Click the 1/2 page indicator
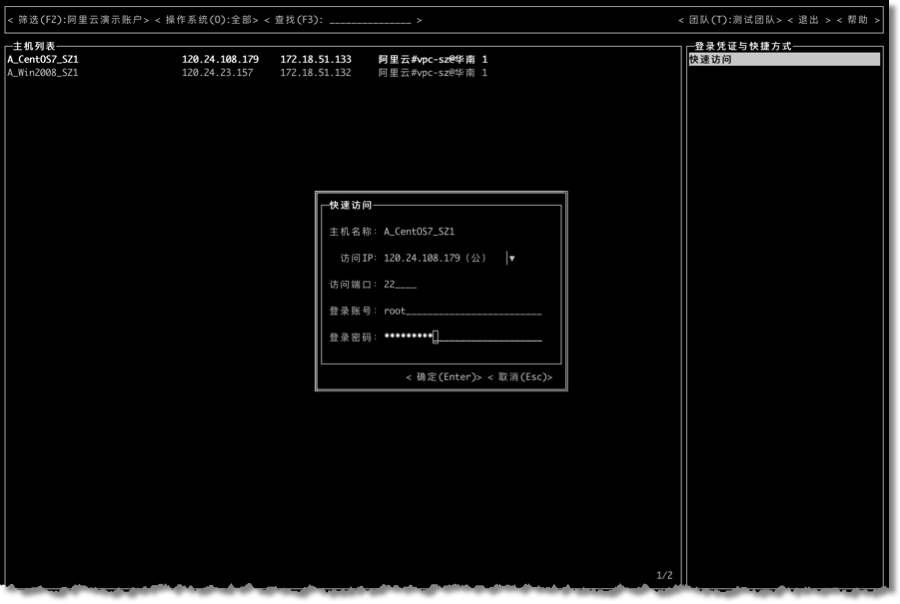 coord(665,575)
